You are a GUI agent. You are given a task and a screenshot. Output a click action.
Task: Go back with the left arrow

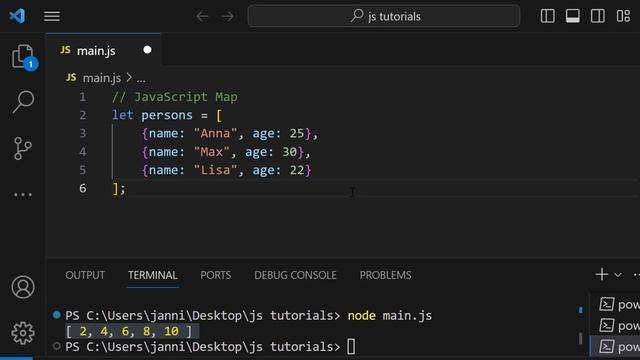202,16
